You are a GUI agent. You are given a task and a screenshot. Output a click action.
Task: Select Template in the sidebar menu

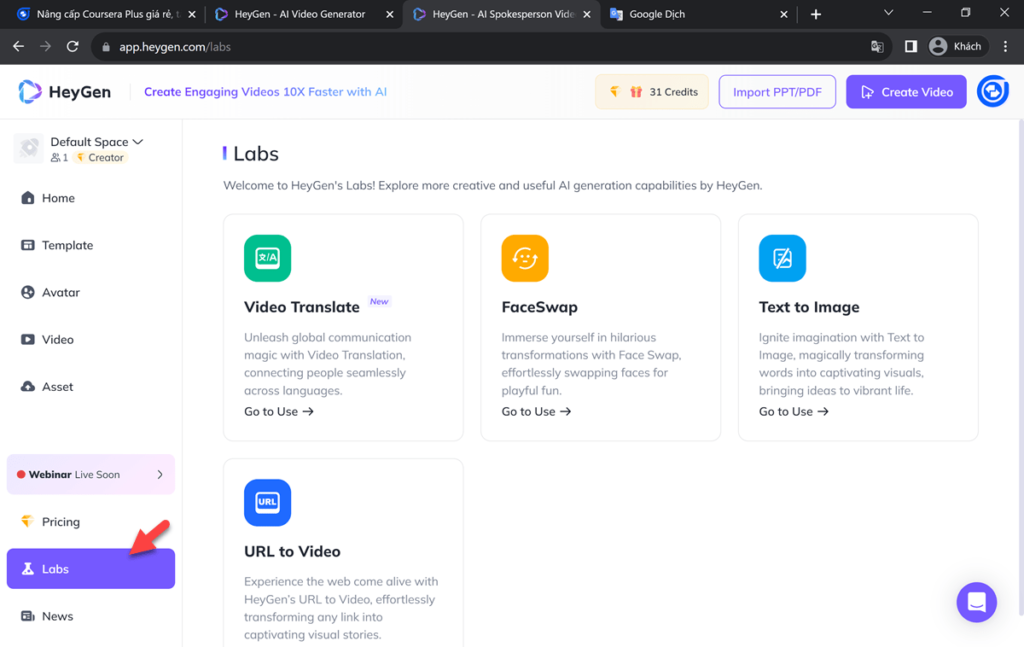point(67,245)
